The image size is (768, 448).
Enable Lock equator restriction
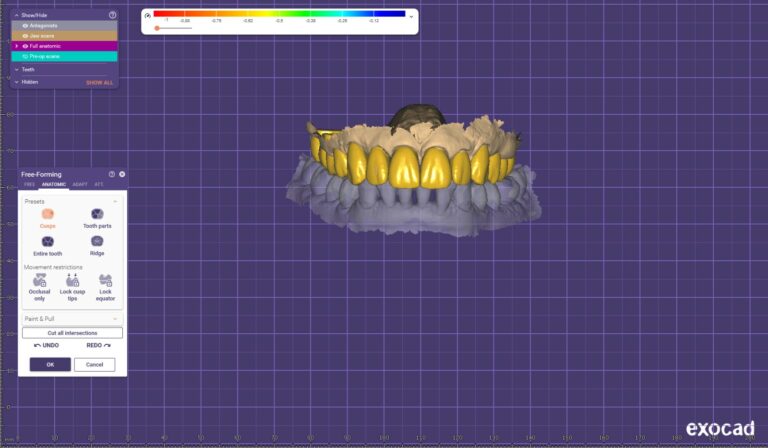click(105, 281)
